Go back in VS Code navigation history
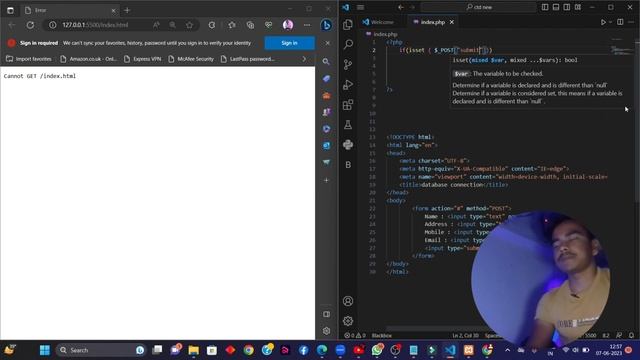Screen dimensions: 640x360 [400, 7]
